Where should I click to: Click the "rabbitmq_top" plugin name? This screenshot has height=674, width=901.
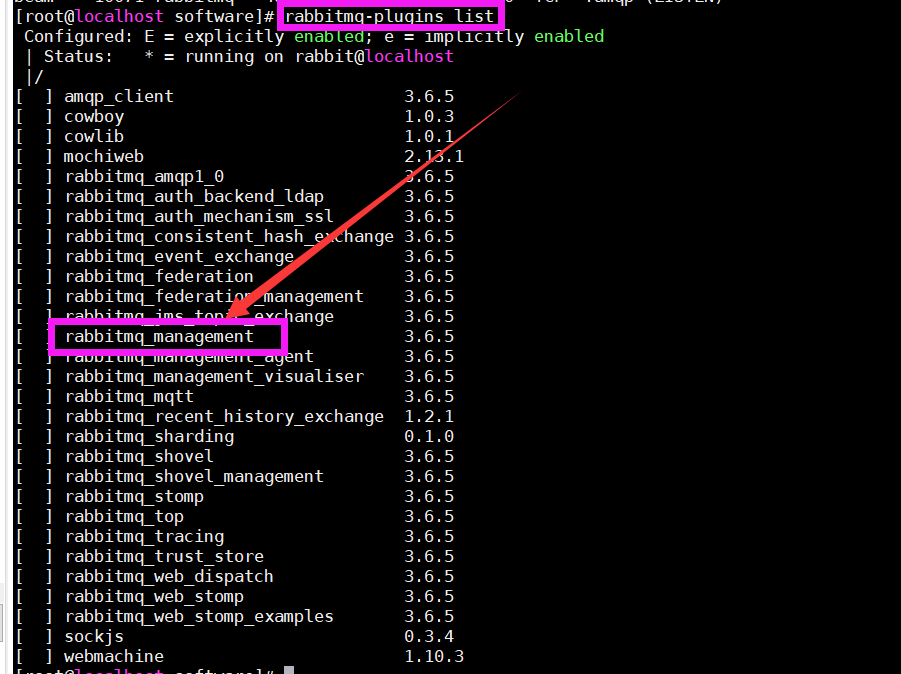[x=124, y=517]
